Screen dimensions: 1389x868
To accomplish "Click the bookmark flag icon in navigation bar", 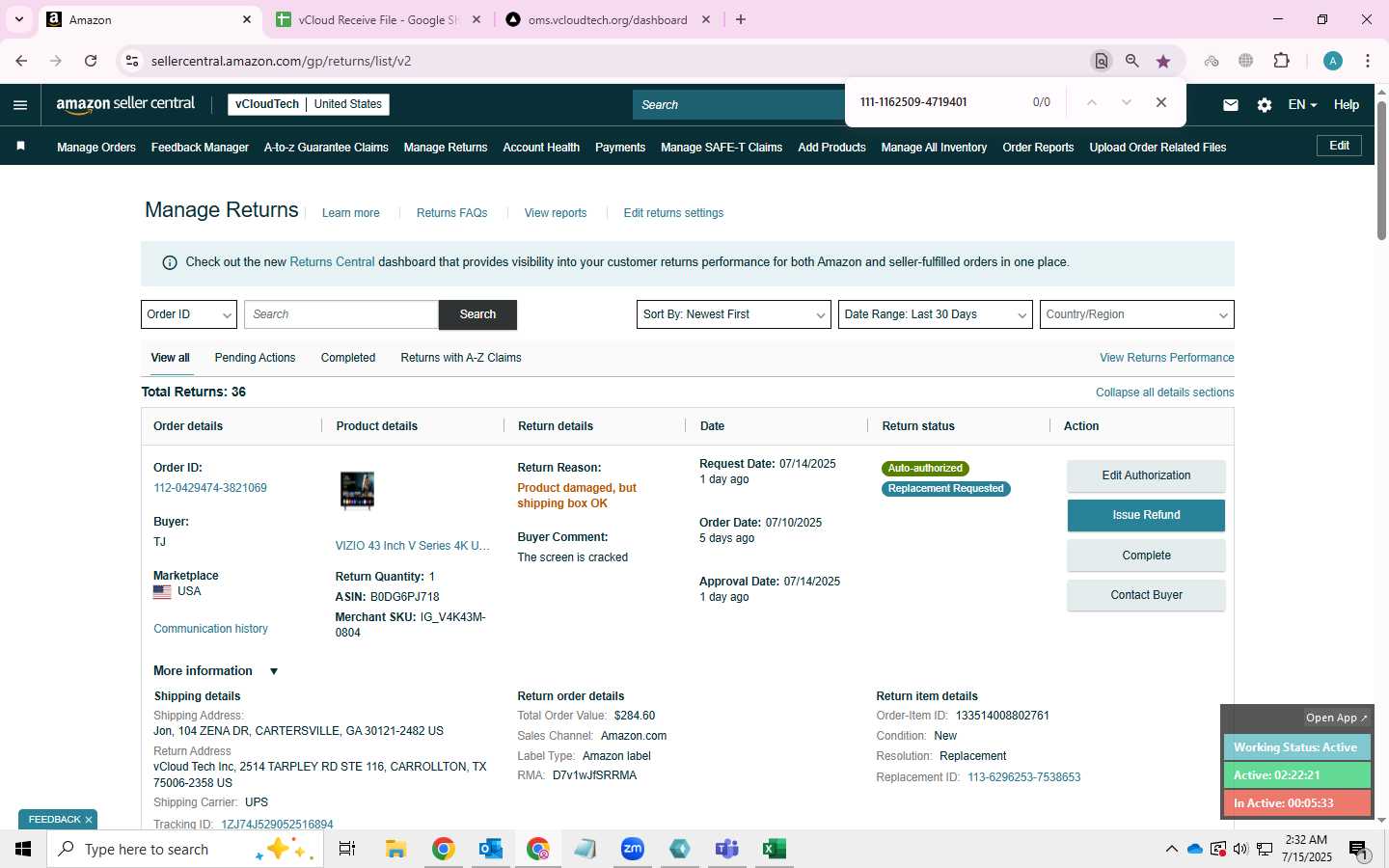I will [21, 147].
